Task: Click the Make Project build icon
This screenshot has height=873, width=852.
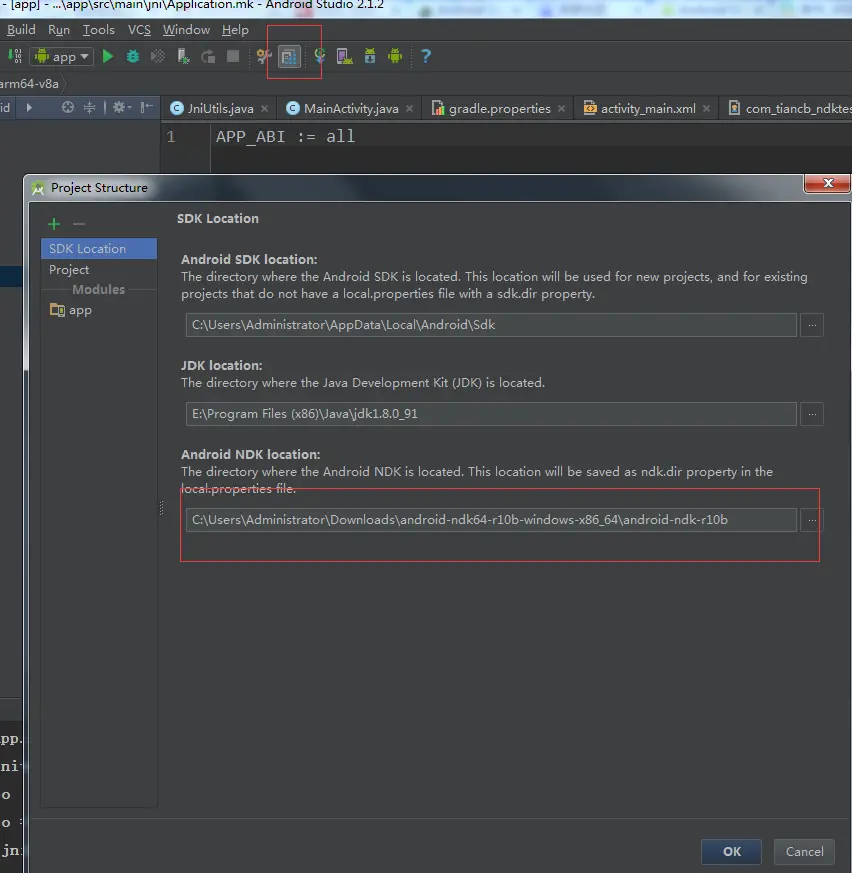Action: (x=14, y=56)
